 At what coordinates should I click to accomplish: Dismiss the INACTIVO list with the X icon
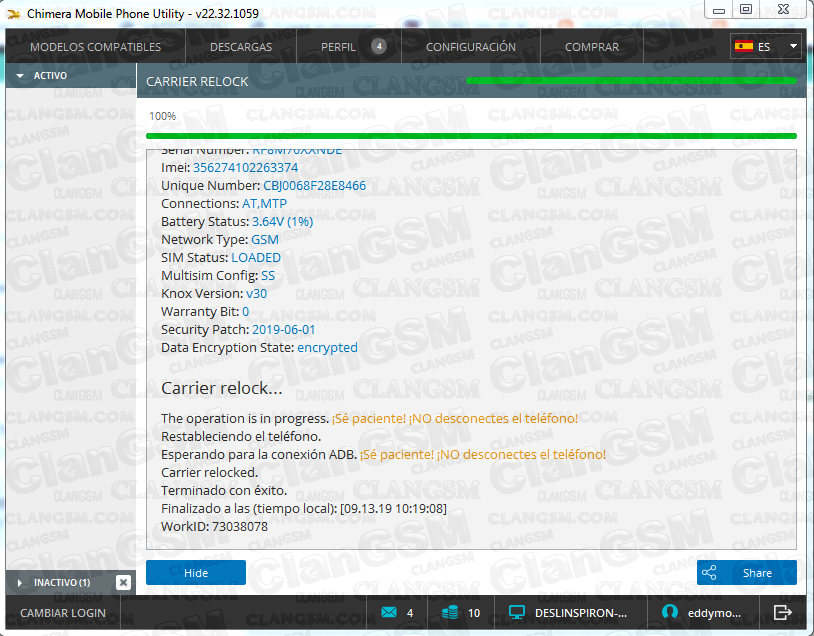point(123,583)
